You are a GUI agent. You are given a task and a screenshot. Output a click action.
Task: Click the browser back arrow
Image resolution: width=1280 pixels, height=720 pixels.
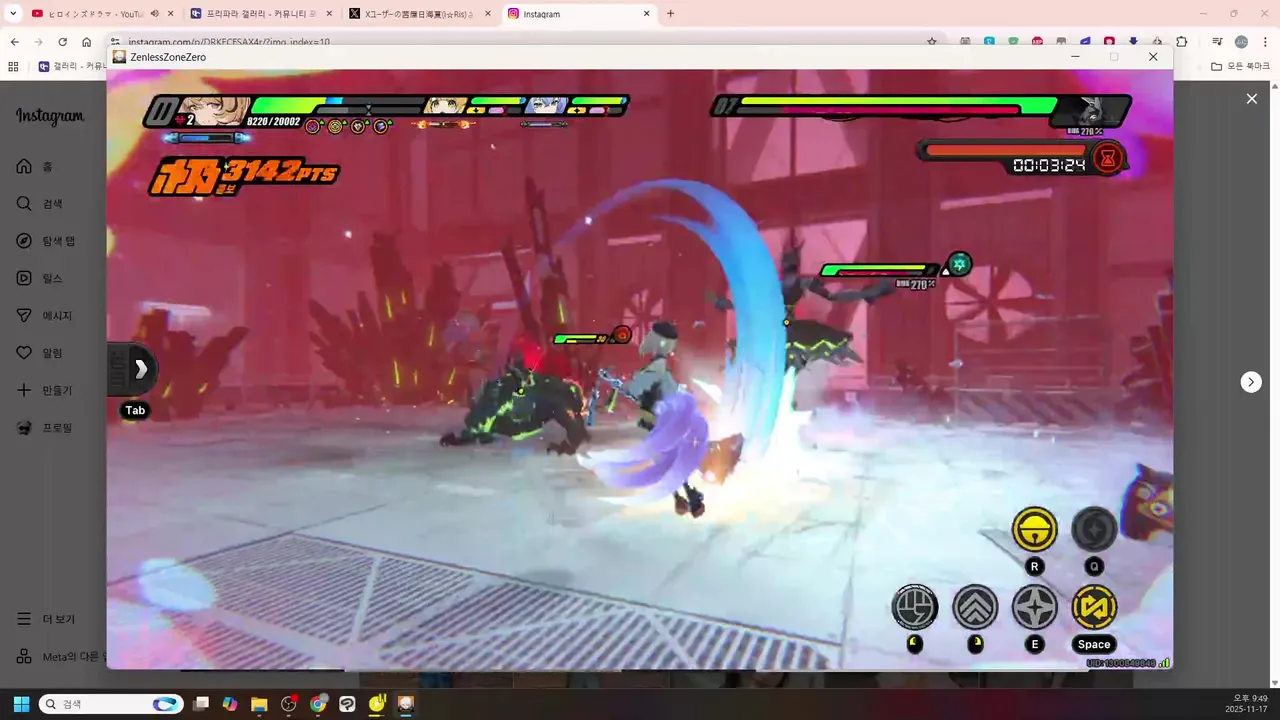point(15,42)
